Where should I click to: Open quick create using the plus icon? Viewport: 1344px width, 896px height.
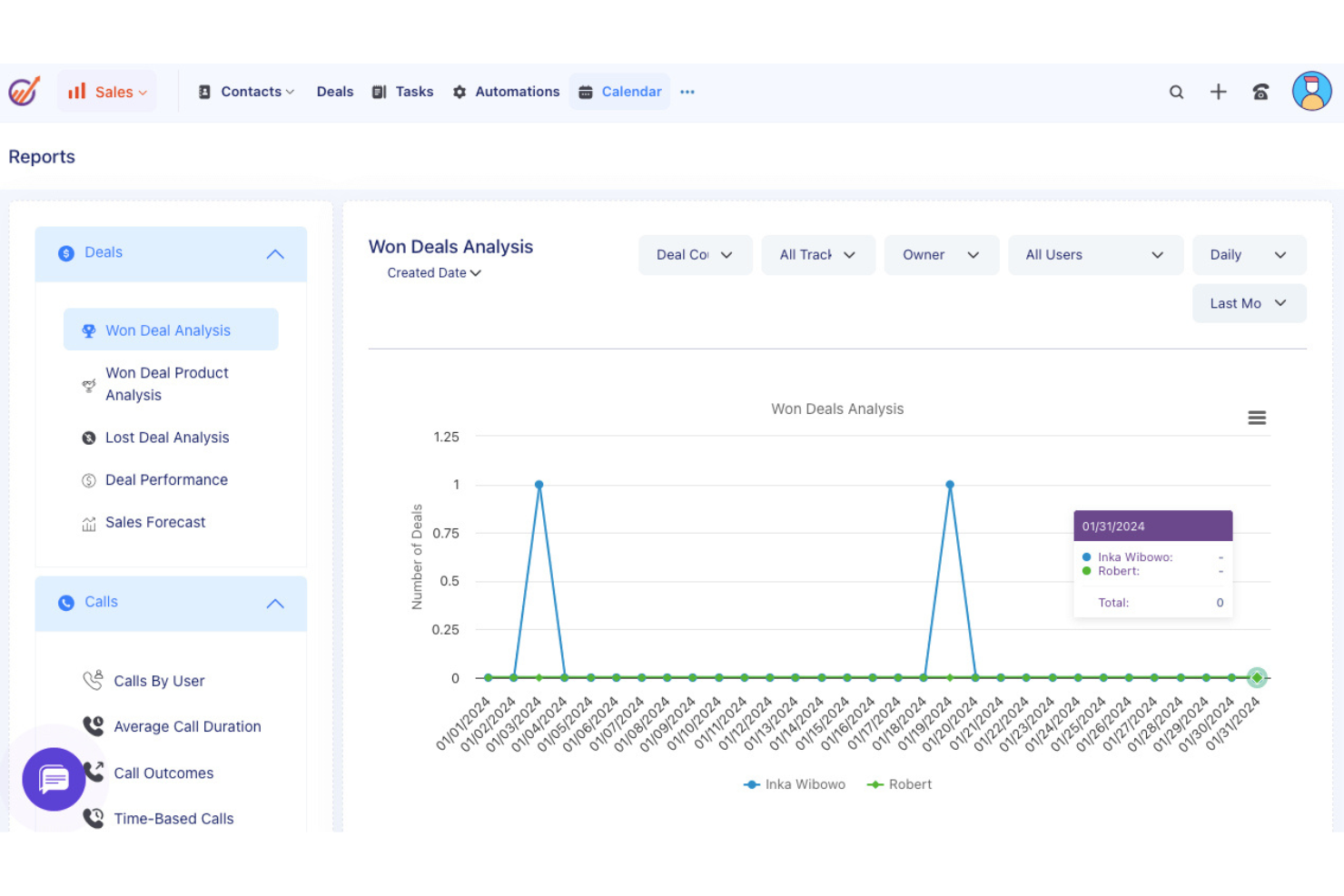pos(1218,92)
